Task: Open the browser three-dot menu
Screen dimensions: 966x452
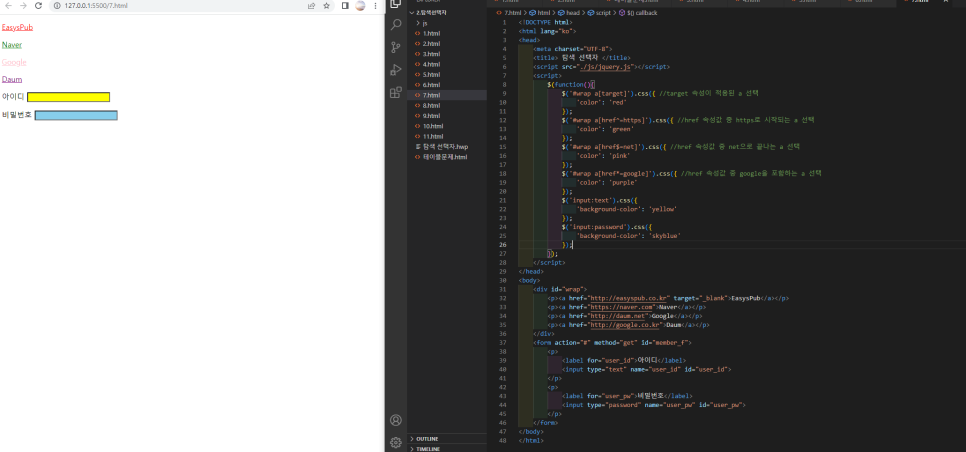Action: [x=375, y=6]
